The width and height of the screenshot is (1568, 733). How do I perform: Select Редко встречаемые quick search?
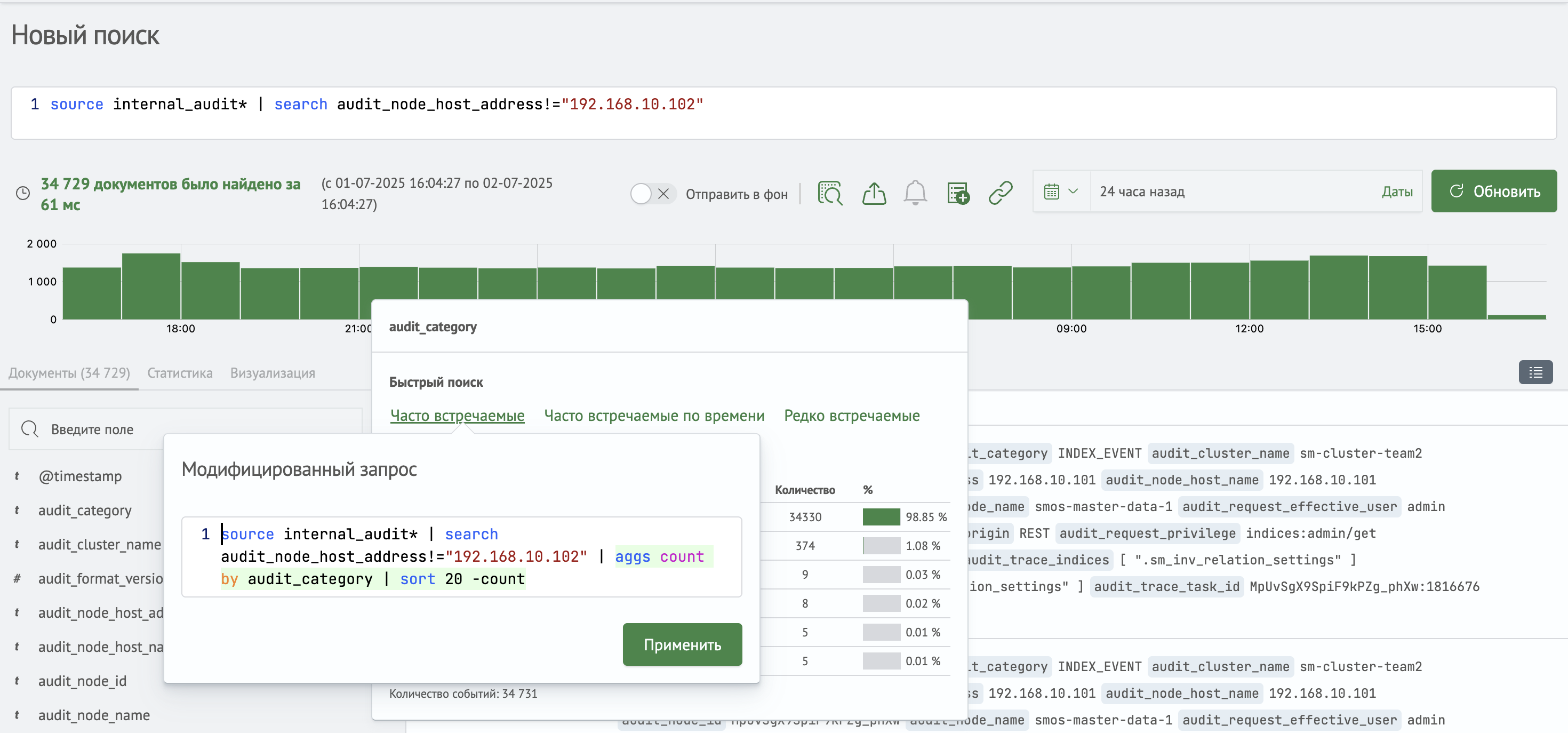(x=852, y=415)
